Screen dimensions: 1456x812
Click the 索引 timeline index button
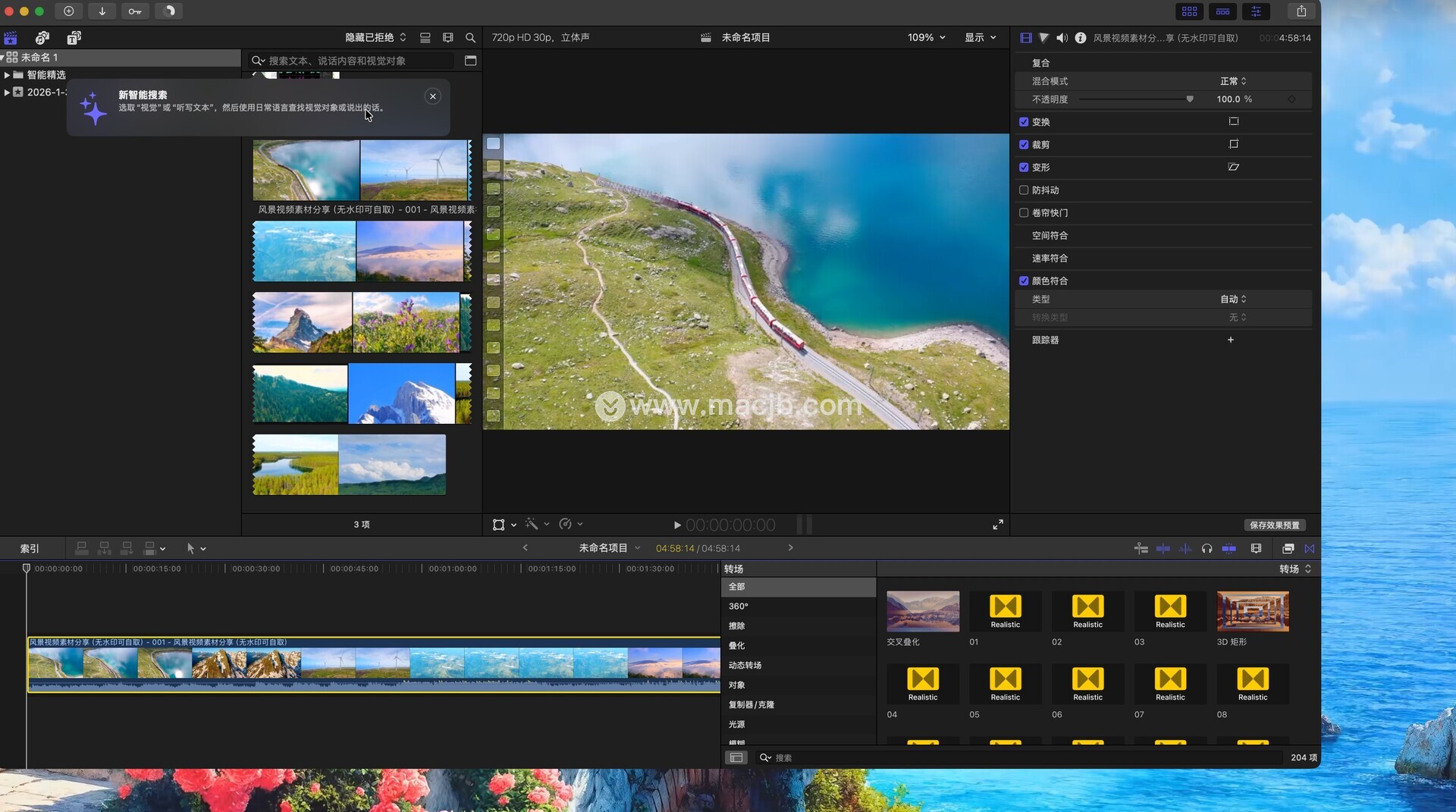(30, 549)
